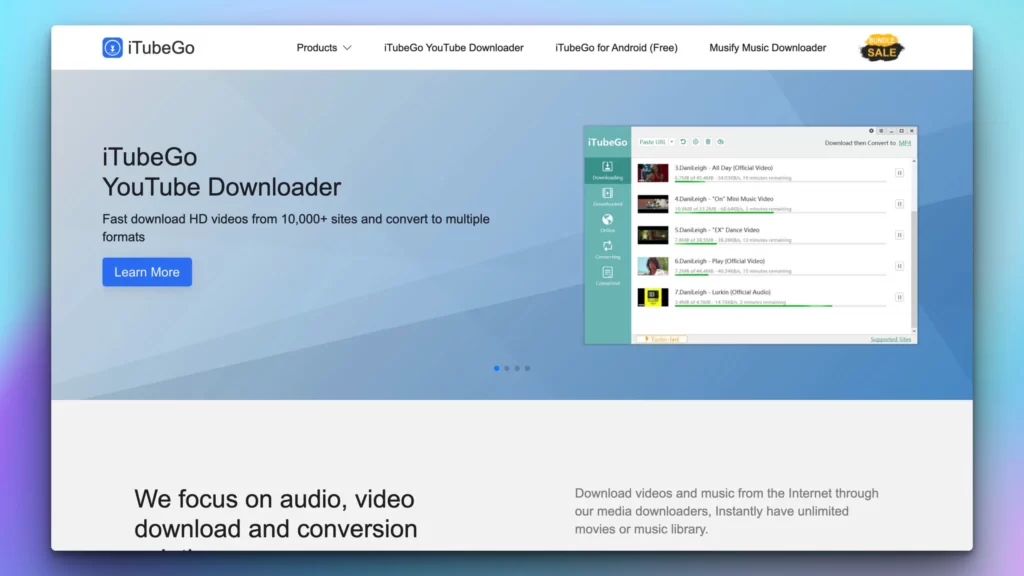Click the "On" Mini Music progress bar

pos(780,212)
